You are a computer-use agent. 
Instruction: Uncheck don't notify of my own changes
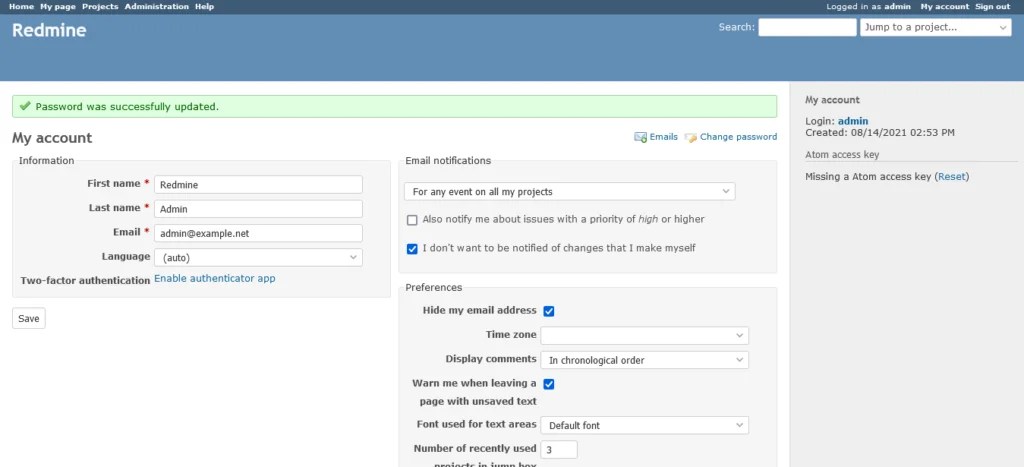point(412,249)
